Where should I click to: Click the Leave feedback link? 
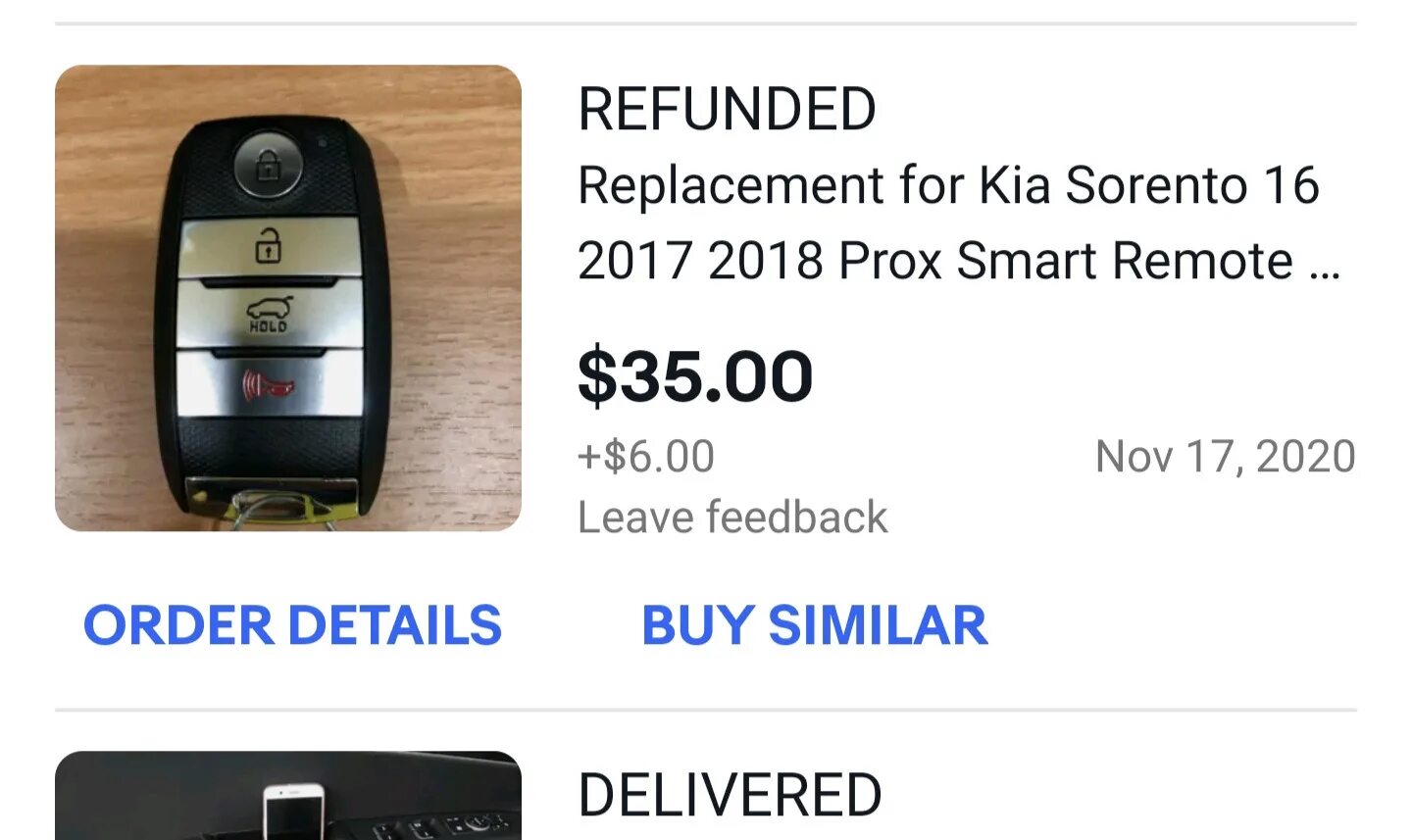point(732,517)
